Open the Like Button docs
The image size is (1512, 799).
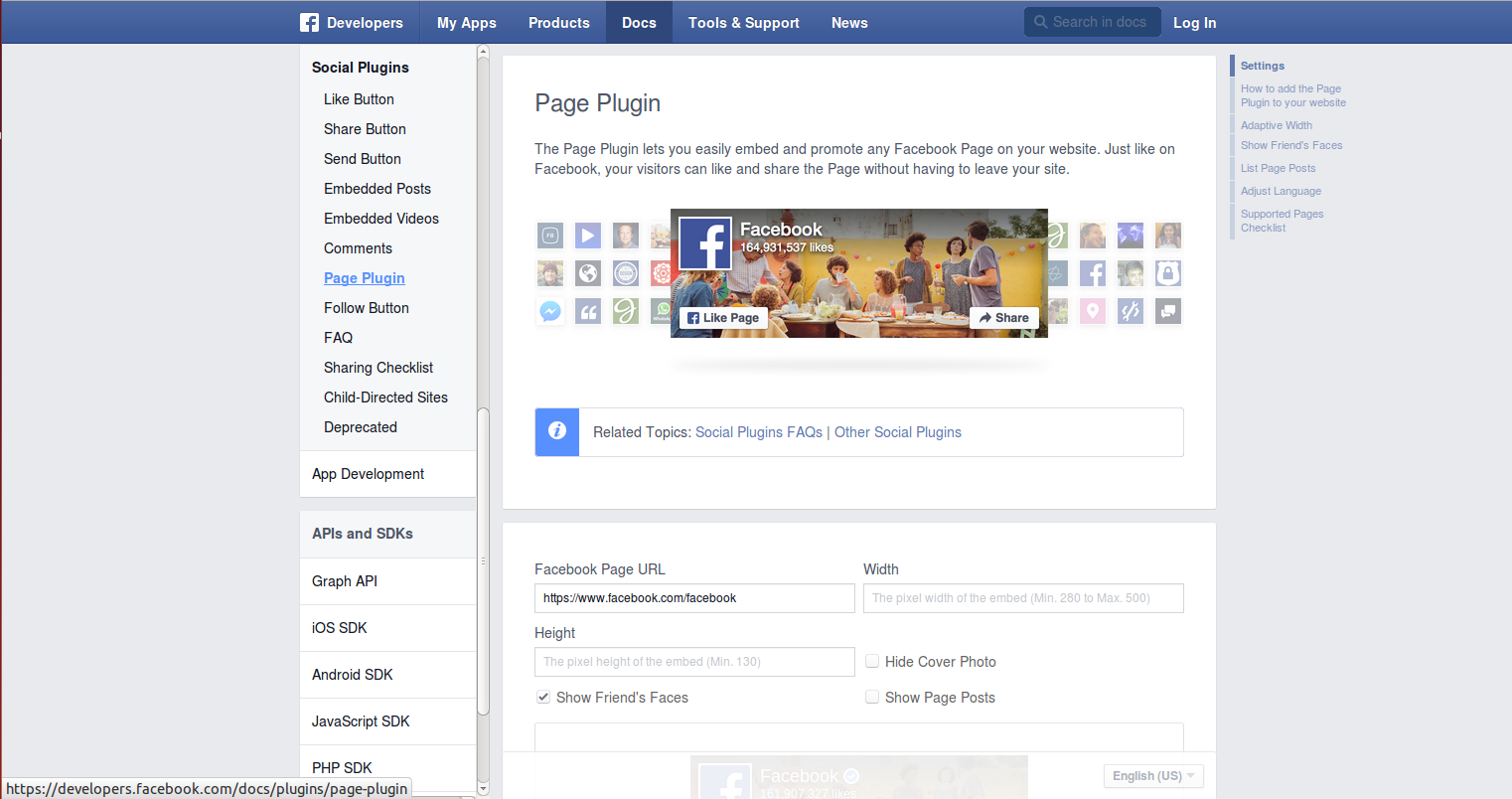359,99
